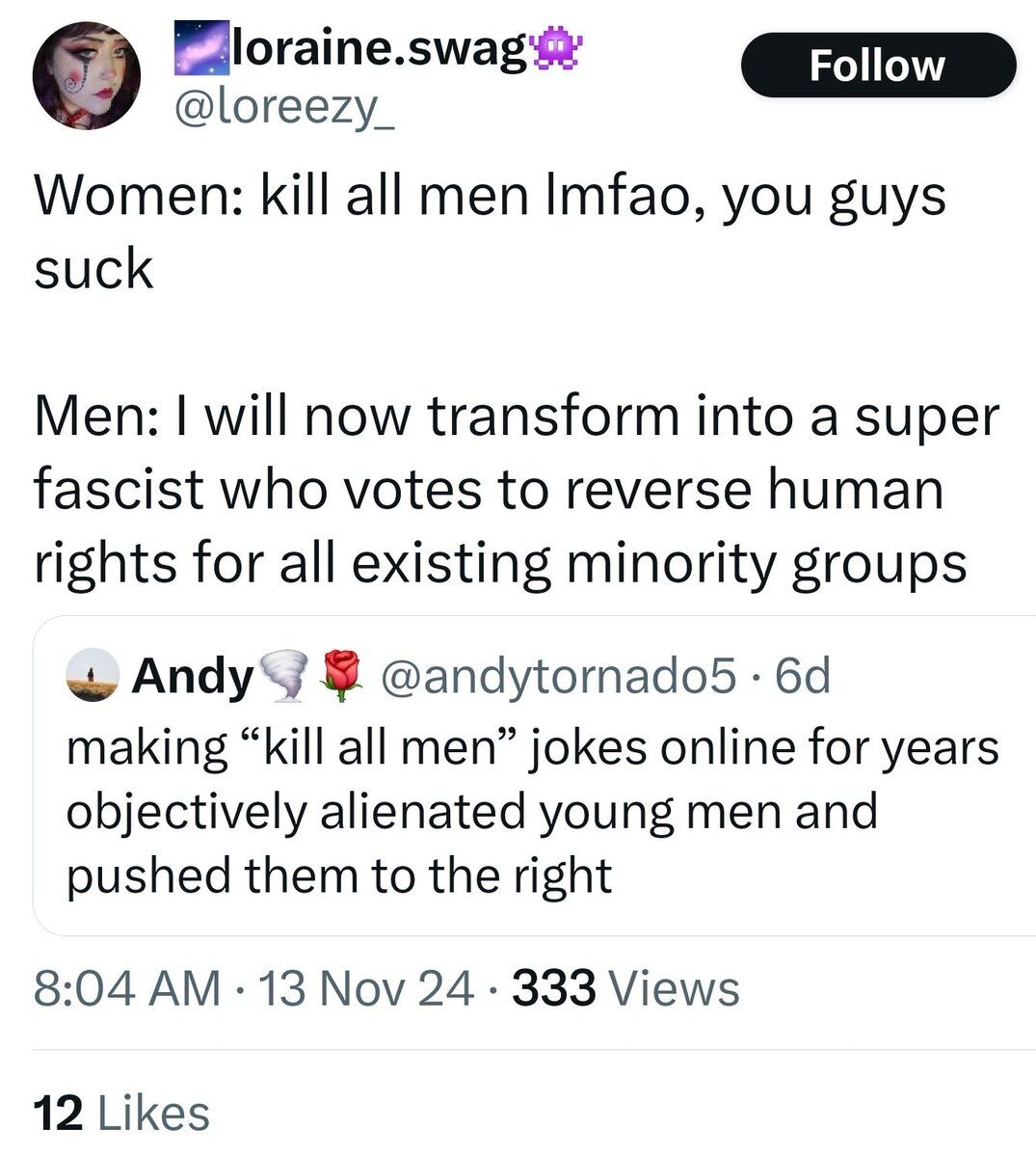Click the name Andy in quoted tweet
Screen dimensions: 1036x1157
click(192, 676)
